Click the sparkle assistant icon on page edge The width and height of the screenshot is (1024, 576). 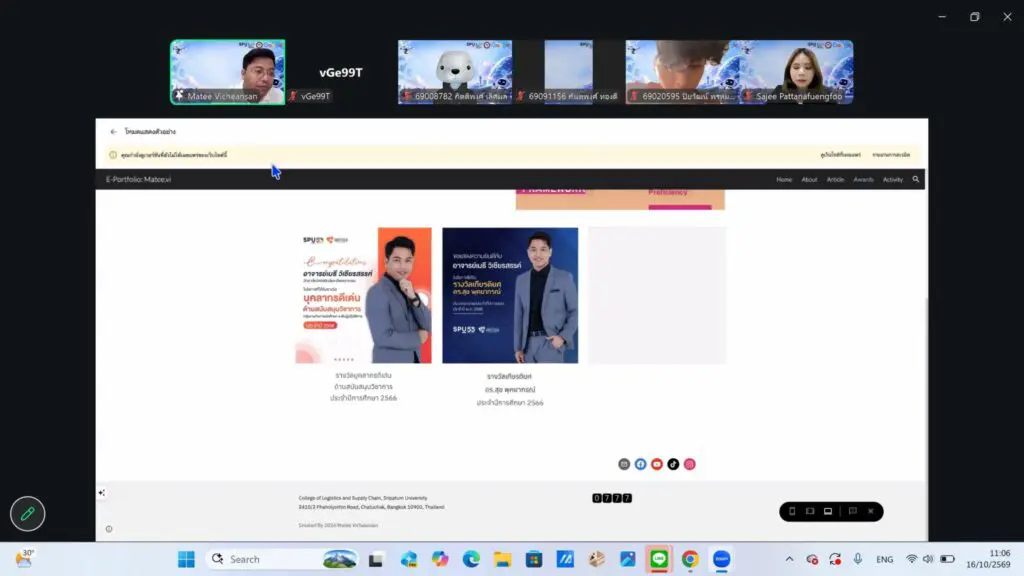102,493
